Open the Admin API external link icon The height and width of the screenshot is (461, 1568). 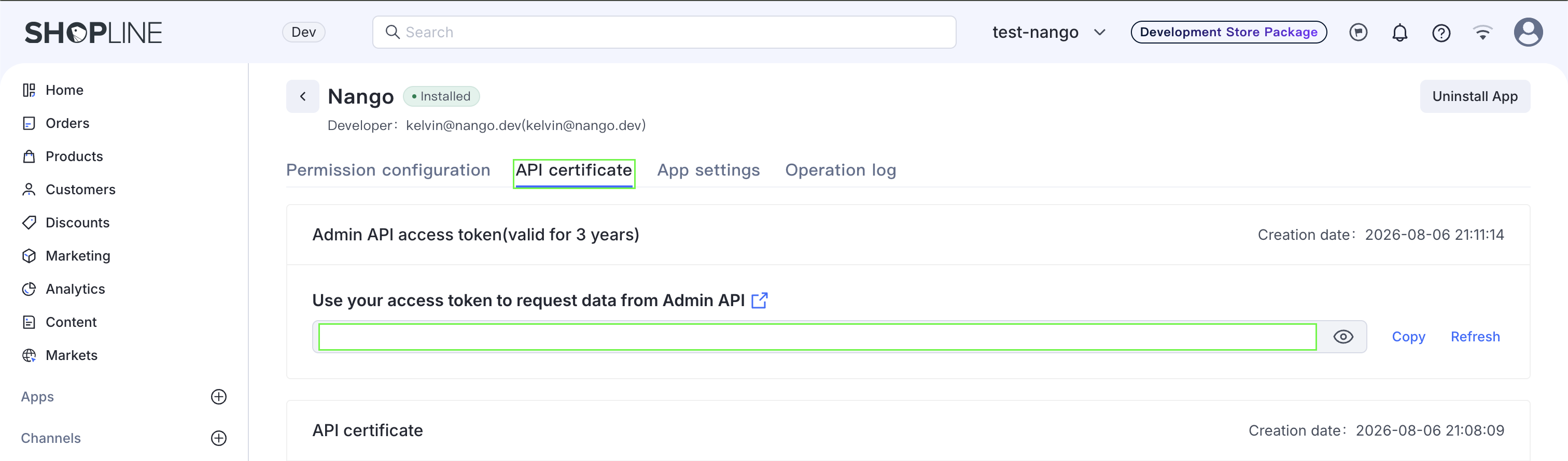759,300
